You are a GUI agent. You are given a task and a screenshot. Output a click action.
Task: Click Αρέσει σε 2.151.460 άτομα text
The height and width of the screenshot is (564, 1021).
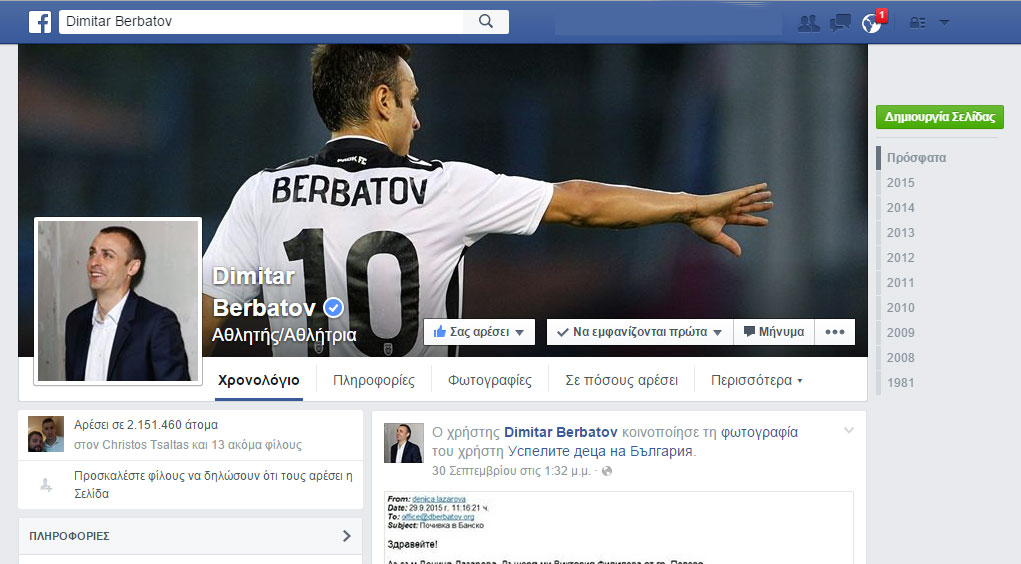pyautogui.click(x=146, y=425)
